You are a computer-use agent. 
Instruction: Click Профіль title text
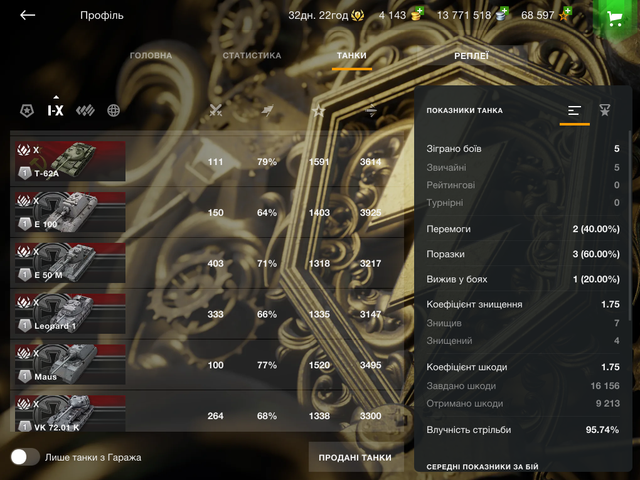pos(102,16)
